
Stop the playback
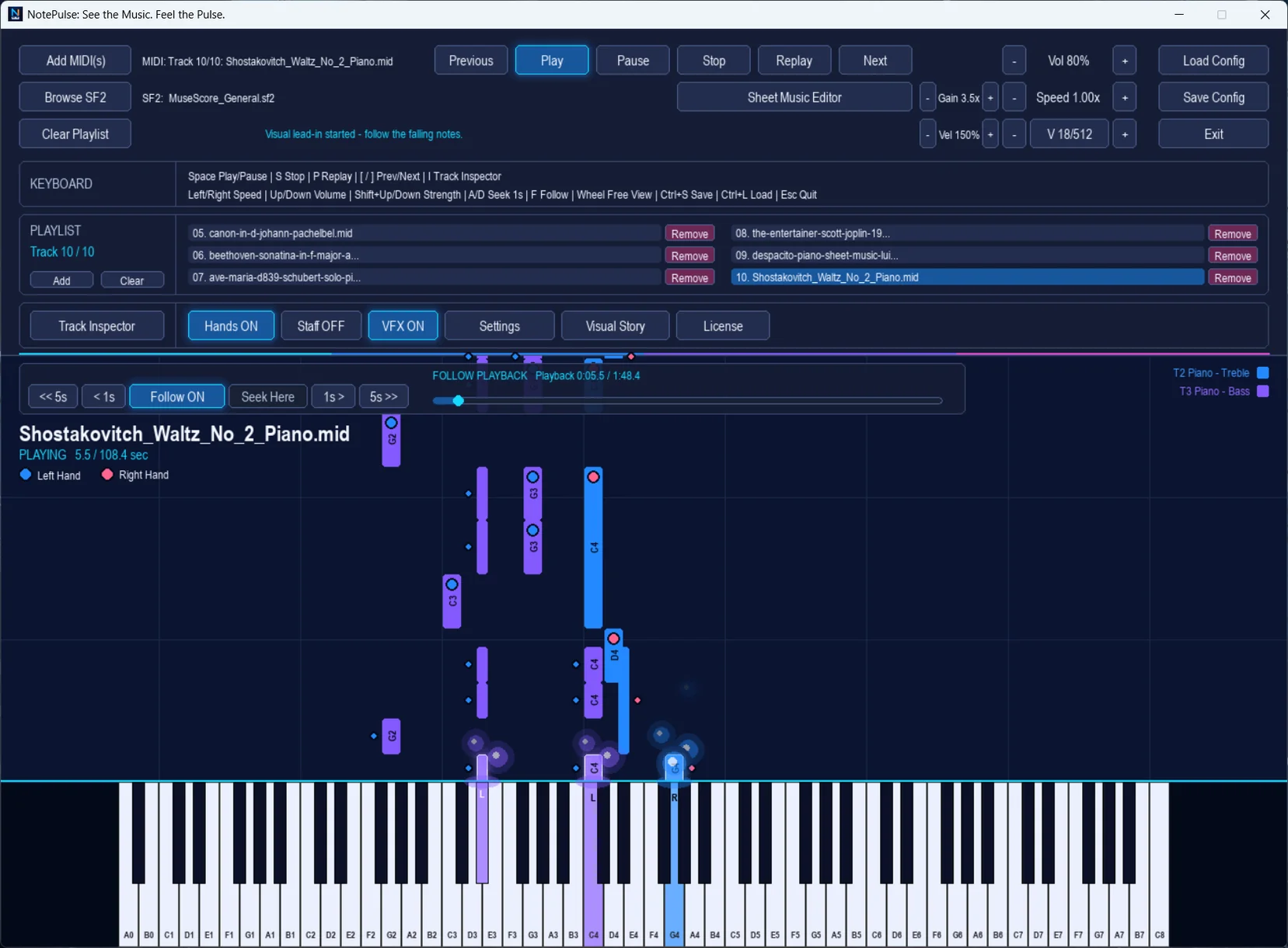[x=714, y=61]
